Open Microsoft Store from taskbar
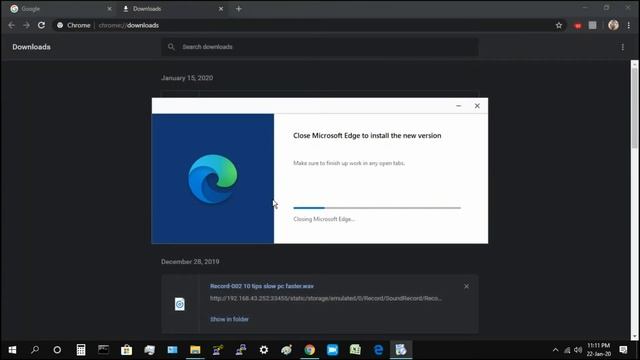This screenshot has height=360, width=640. [127, 350]
